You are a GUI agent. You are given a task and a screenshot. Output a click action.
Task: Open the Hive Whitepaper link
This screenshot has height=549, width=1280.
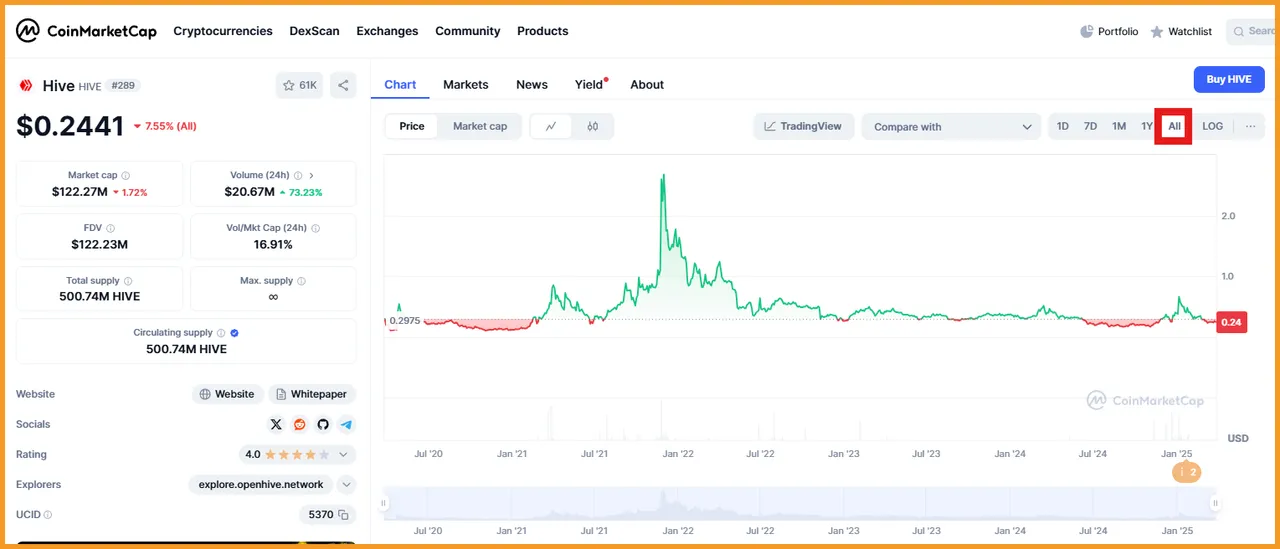coord(312,394)
